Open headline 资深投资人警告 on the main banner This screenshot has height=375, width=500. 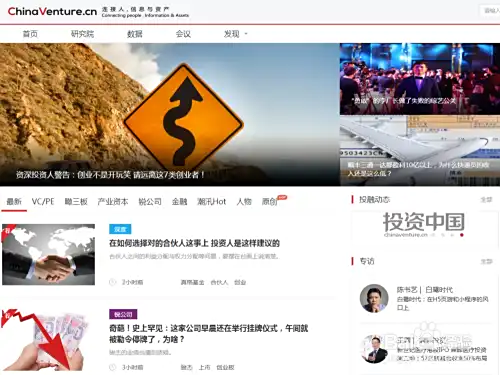110,175
